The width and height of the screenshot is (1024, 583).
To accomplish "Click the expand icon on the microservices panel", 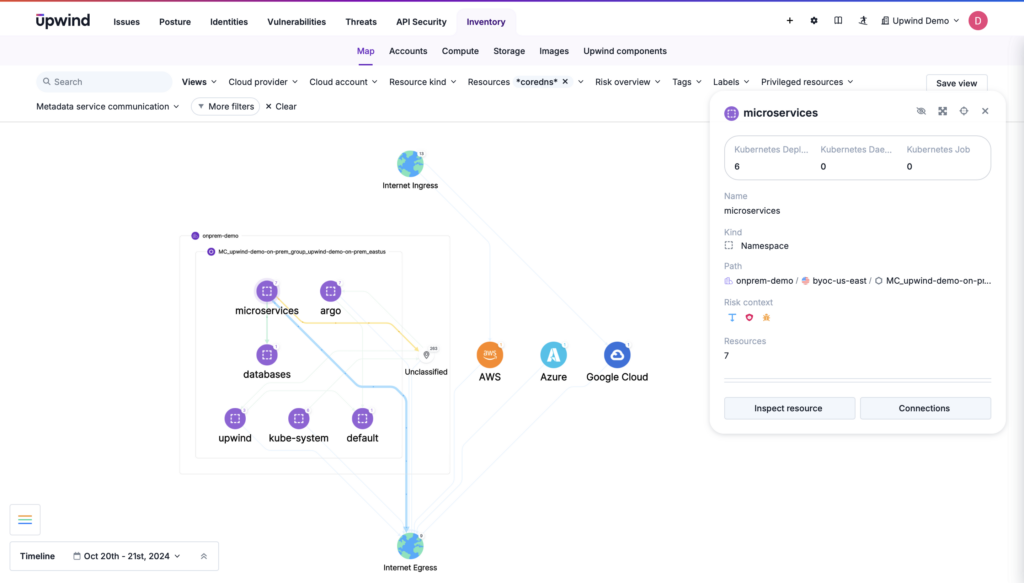I will click(x=942, y=111).
